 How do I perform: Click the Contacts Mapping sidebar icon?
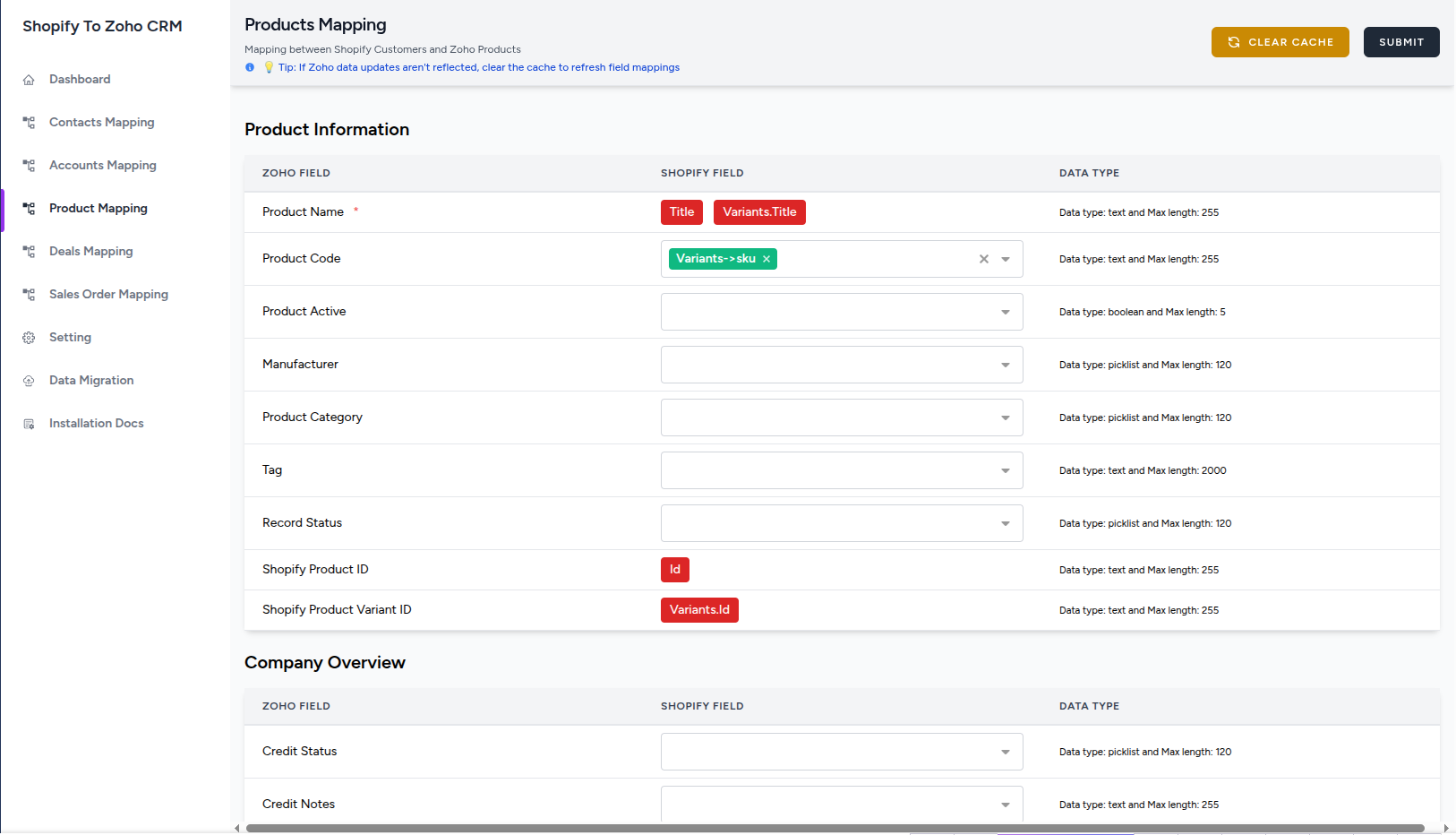(29, 123)
